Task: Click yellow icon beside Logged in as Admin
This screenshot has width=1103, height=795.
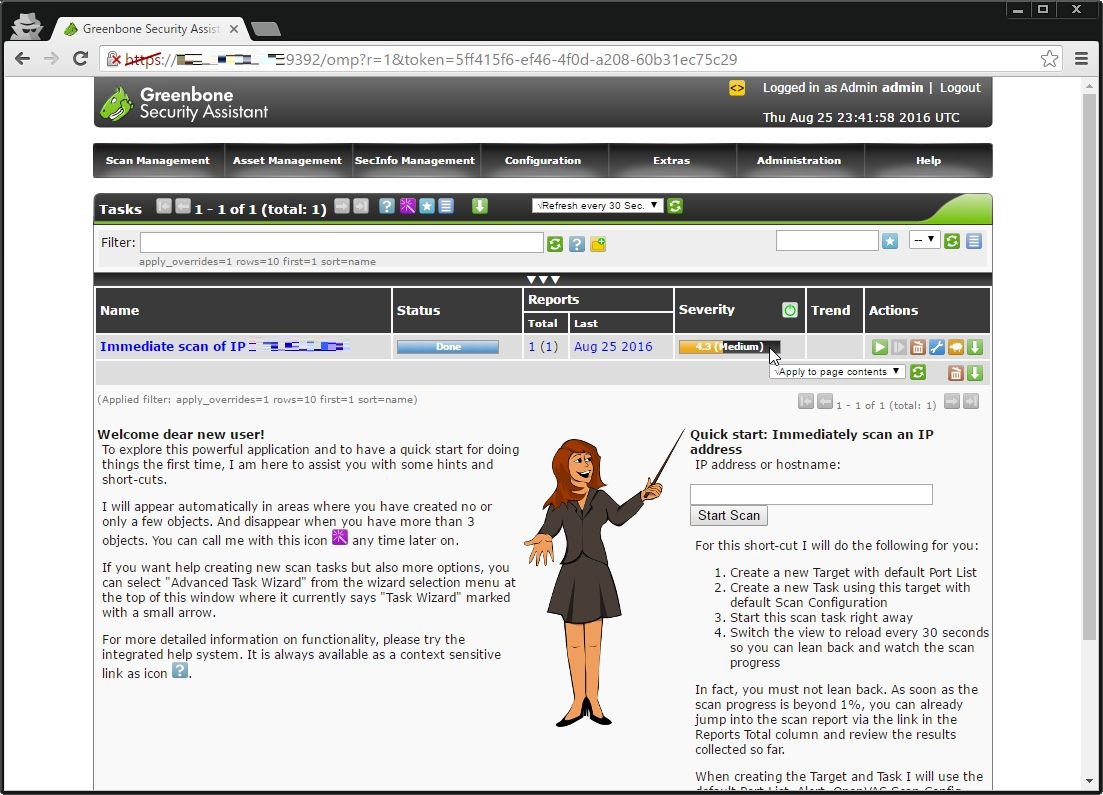Action: point(737,88)
